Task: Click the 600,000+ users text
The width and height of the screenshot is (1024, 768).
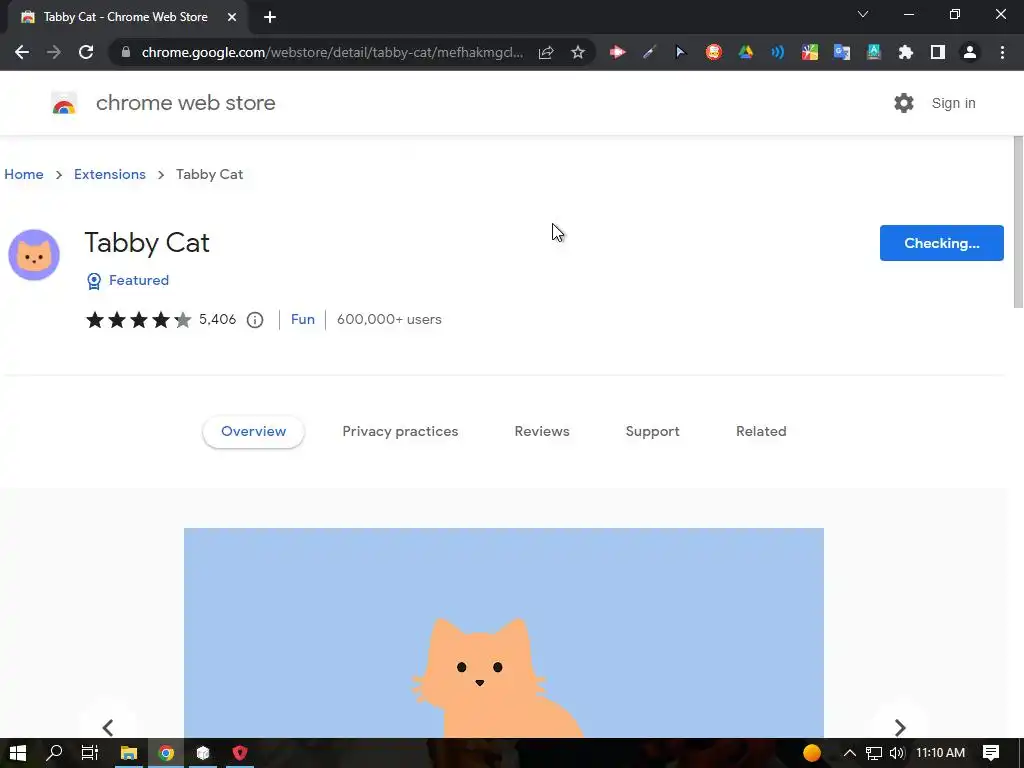Action: pyautogui.click(x=389, y=319)
